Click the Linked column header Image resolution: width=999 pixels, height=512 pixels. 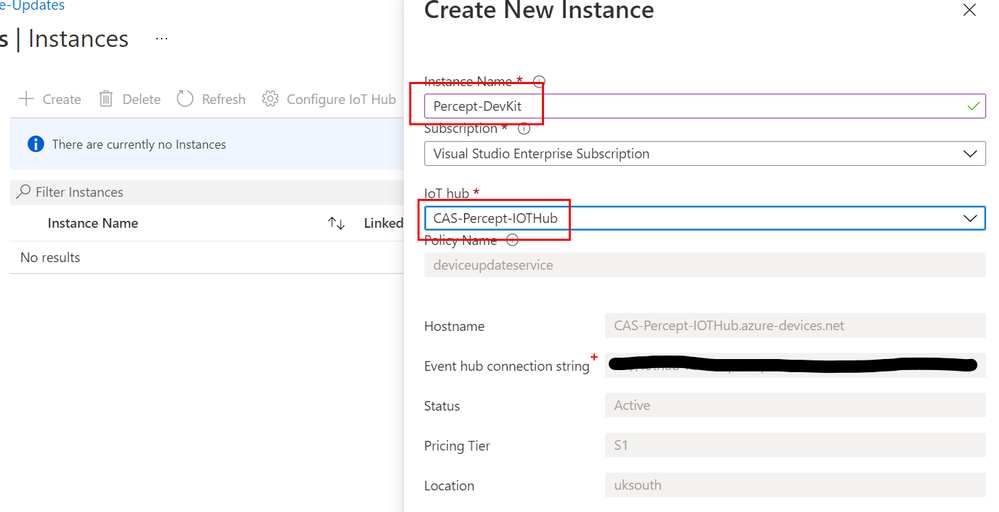pyautogui.click(x=384, y=223)
